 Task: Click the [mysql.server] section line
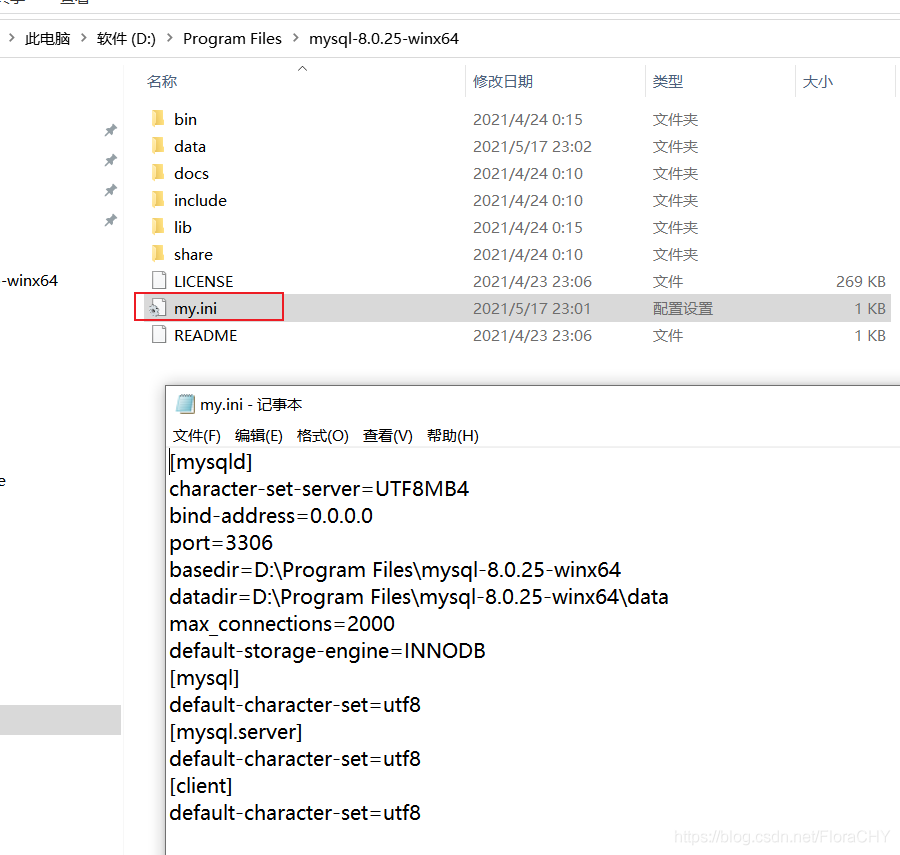click(x=236, y=731)
